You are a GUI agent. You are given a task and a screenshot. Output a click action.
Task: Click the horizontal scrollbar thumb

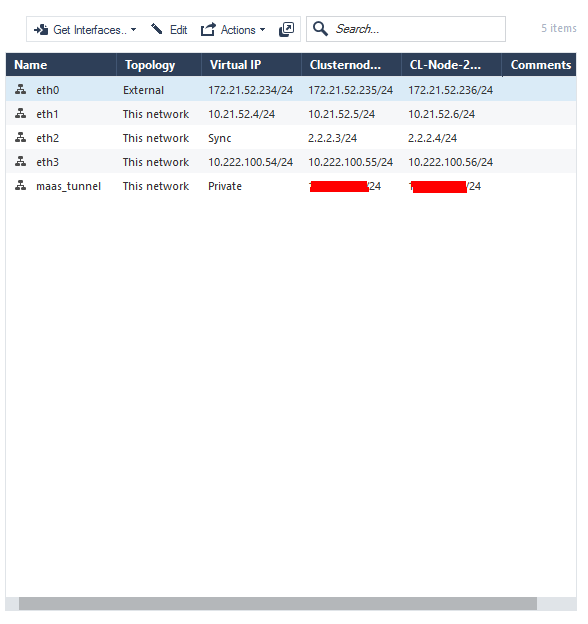click(278, 604)
